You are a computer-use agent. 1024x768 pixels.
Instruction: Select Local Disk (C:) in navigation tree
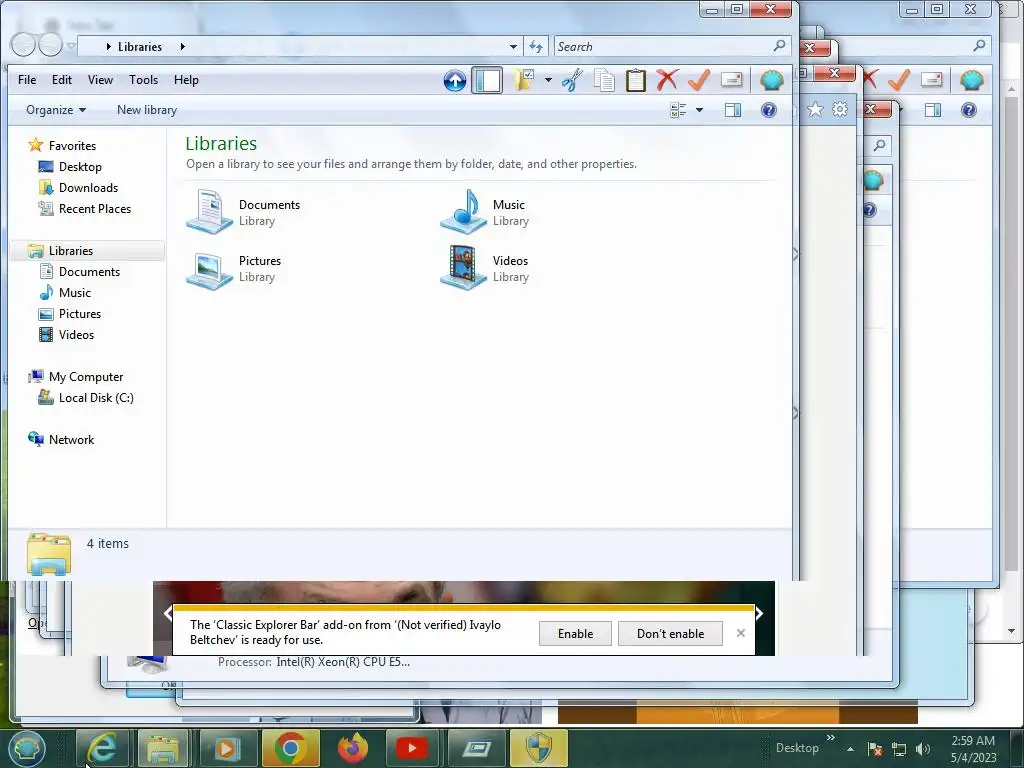[x=95, y=398]
